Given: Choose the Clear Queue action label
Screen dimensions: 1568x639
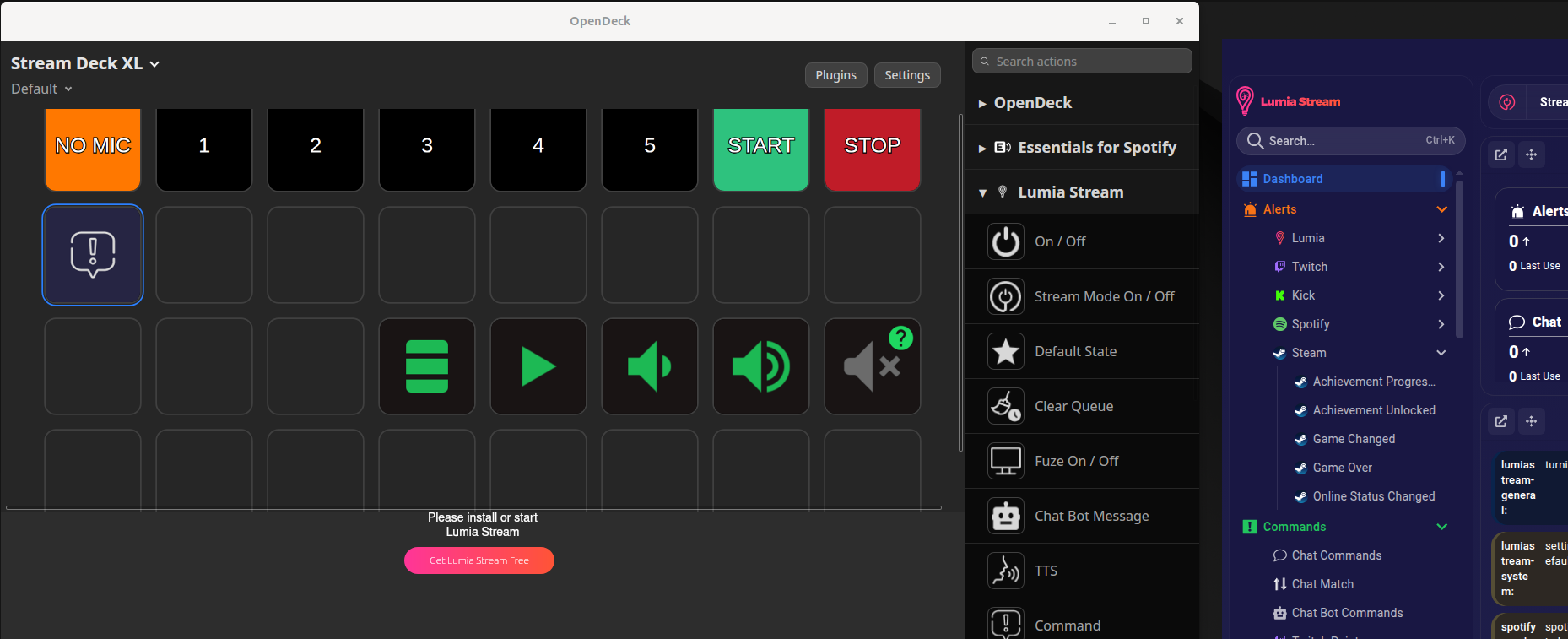Looking at the screenshot, I should pos(1074,406).
